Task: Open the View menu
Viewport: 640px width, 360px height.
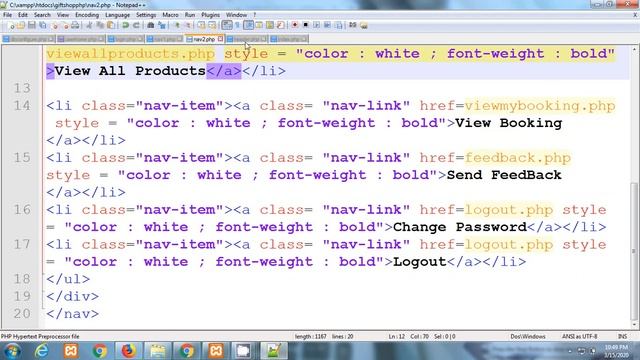Action: (x=62, y=15)
